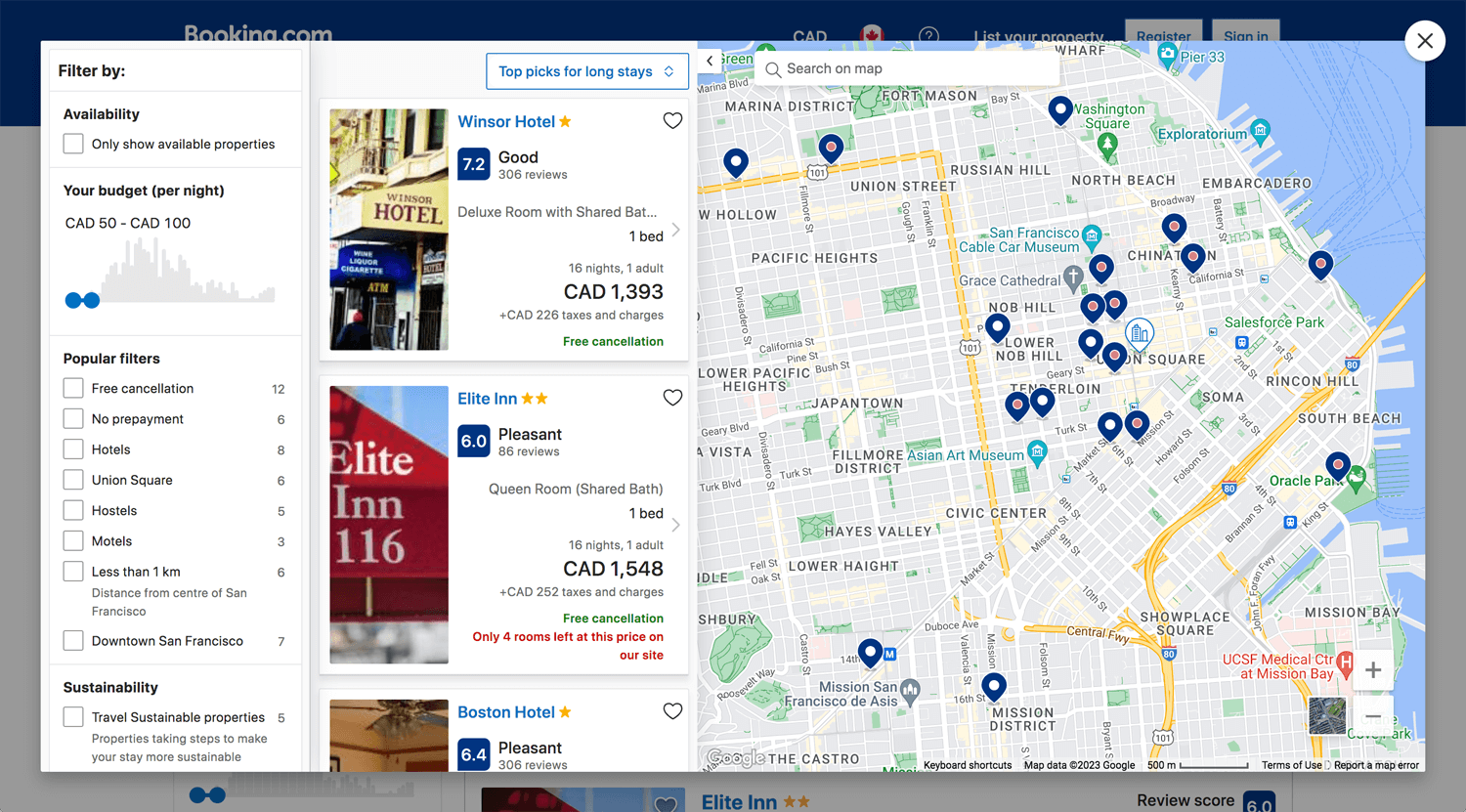The height and width of the screenshot is (812, 1466).
Task: Click the Oracle Park green marker
Action: pyautogui.click(x=1356, y=479)
